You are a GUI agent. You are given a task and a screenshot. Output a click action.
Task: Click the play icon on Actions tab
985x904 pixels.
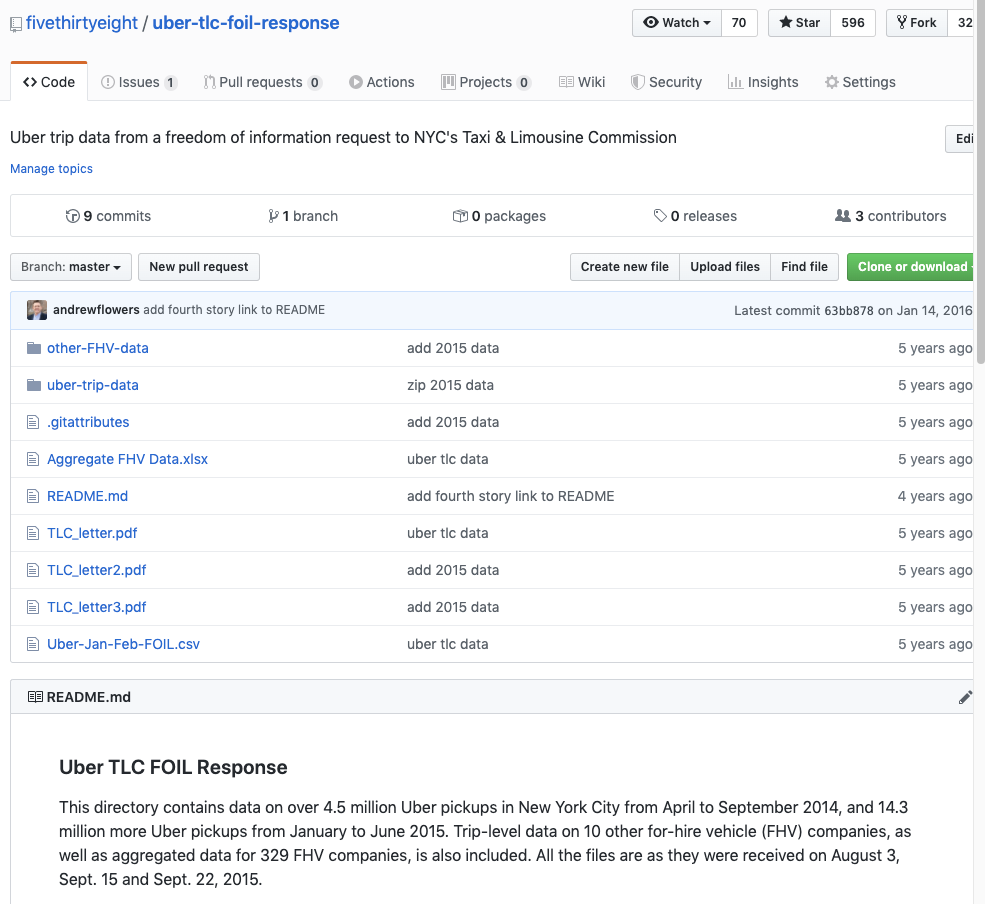point(356,82)
